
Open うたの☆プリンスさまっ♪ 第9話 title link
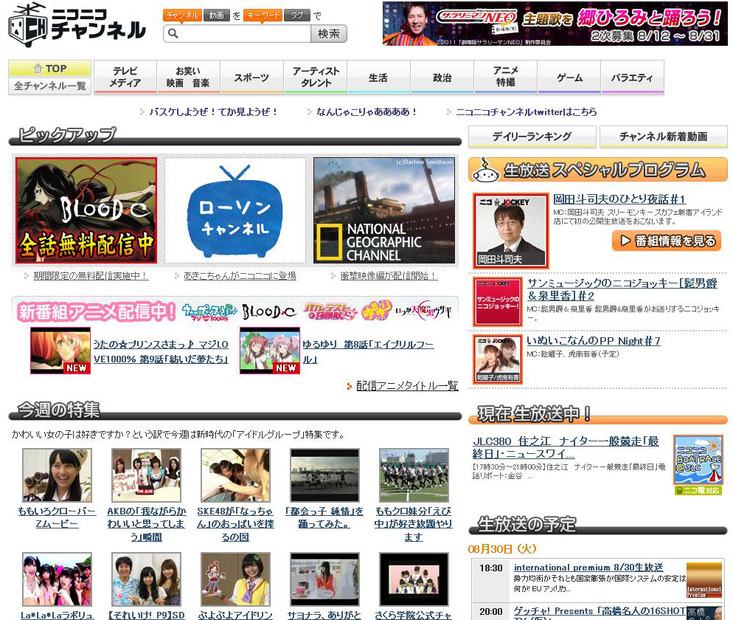(161, 352)
